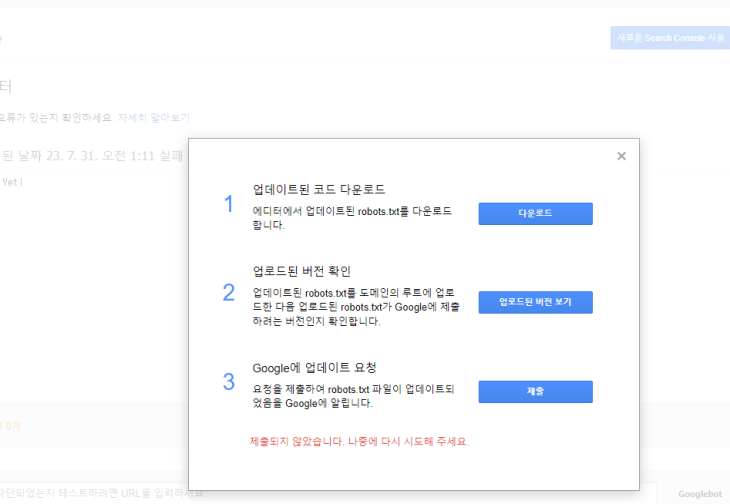The width and height of the screenshot is (730, 504).
Task: Submit with the 제출 button
Action: pyautogui.click(x=535, y=392)
